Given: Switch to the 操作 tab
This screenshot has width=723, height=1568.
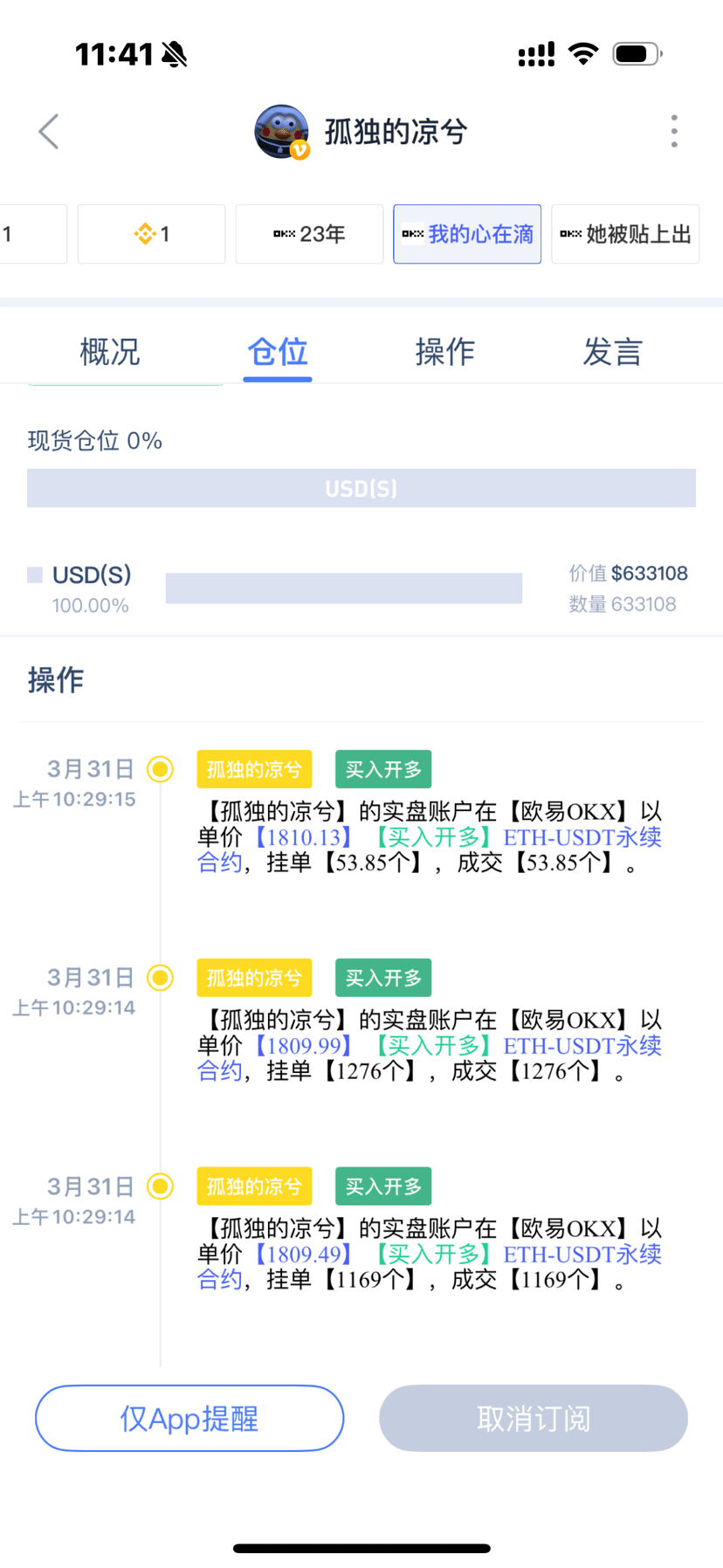Looking at the screenshot, I should point(445,352).
